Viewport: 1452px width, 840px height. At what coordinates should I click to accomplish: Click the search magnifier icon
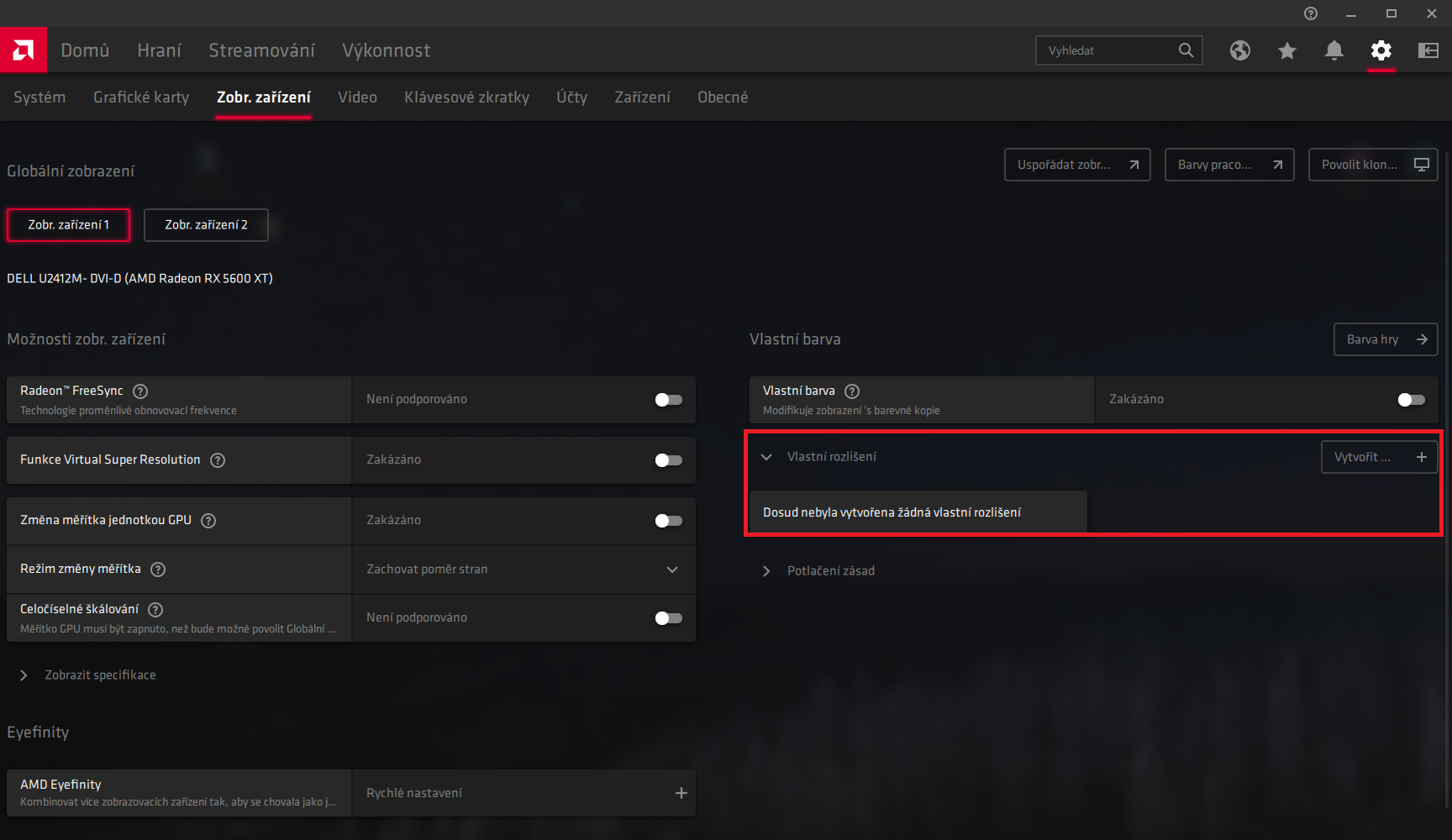pos(1186,50)
